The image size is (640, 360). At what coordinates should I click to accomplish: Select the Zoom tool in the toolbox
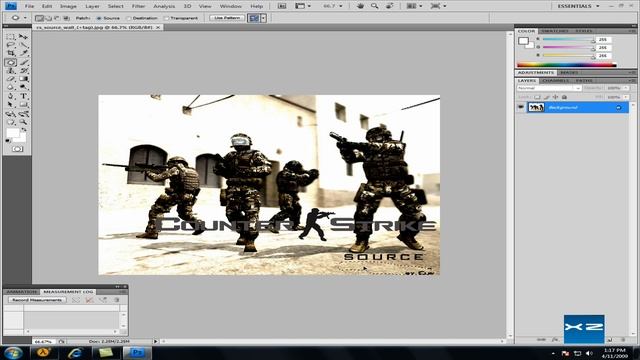23,122
